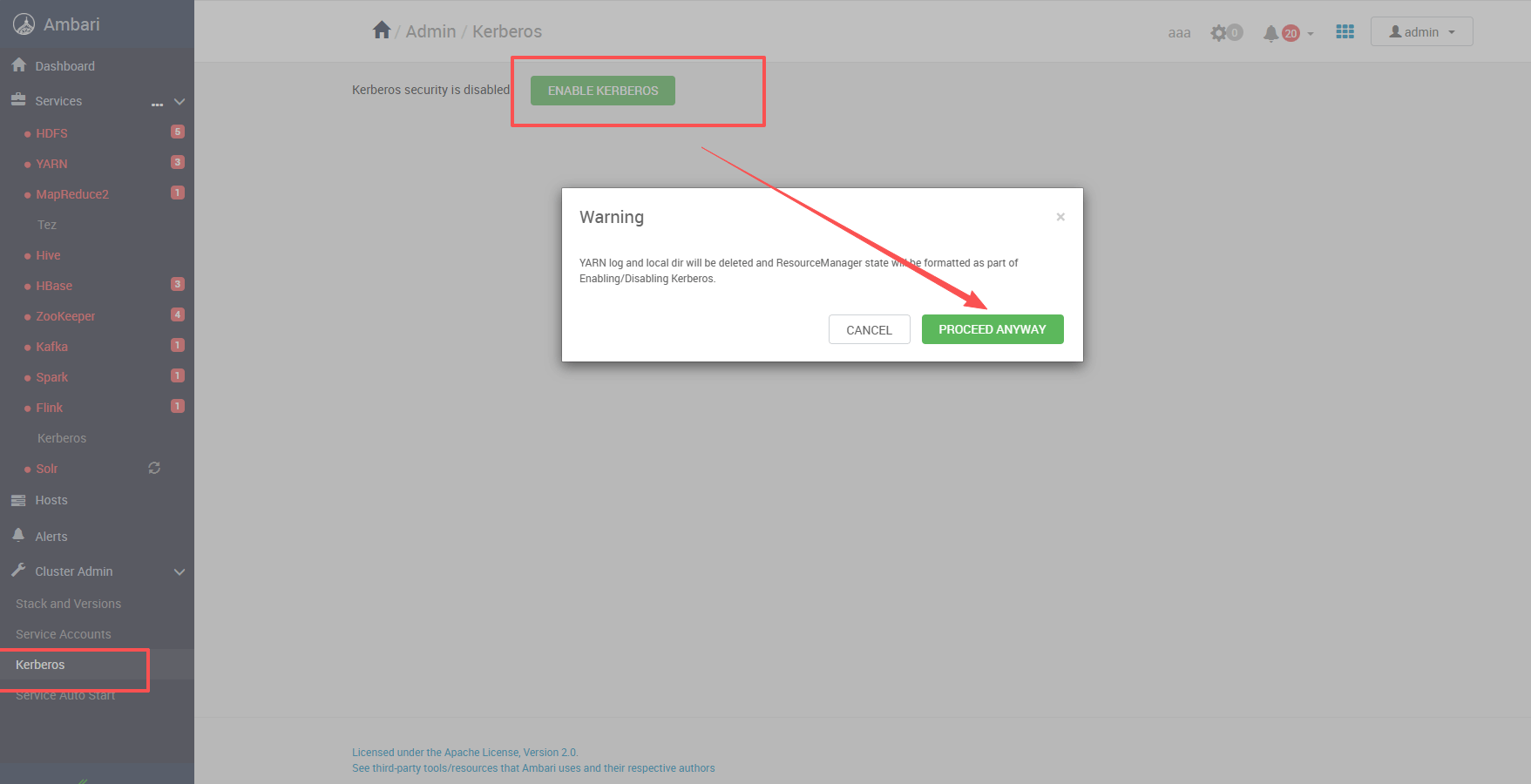Click Spark alert count badge
The width and height of the screenshot is (1531, 784).
point(178,376)
